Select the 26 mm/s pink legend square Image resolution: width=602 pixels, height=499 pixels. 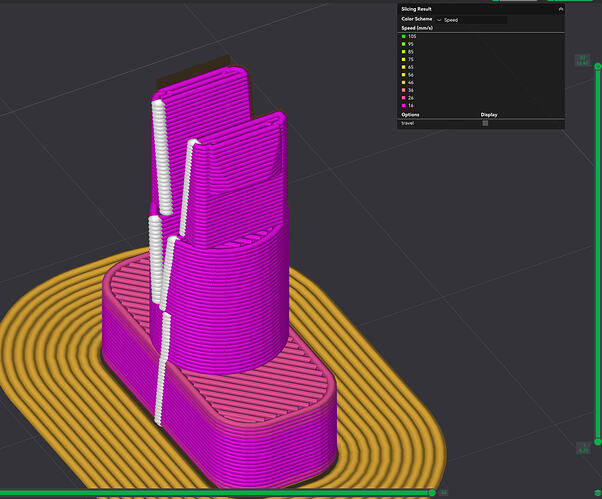tap(404, 98)
